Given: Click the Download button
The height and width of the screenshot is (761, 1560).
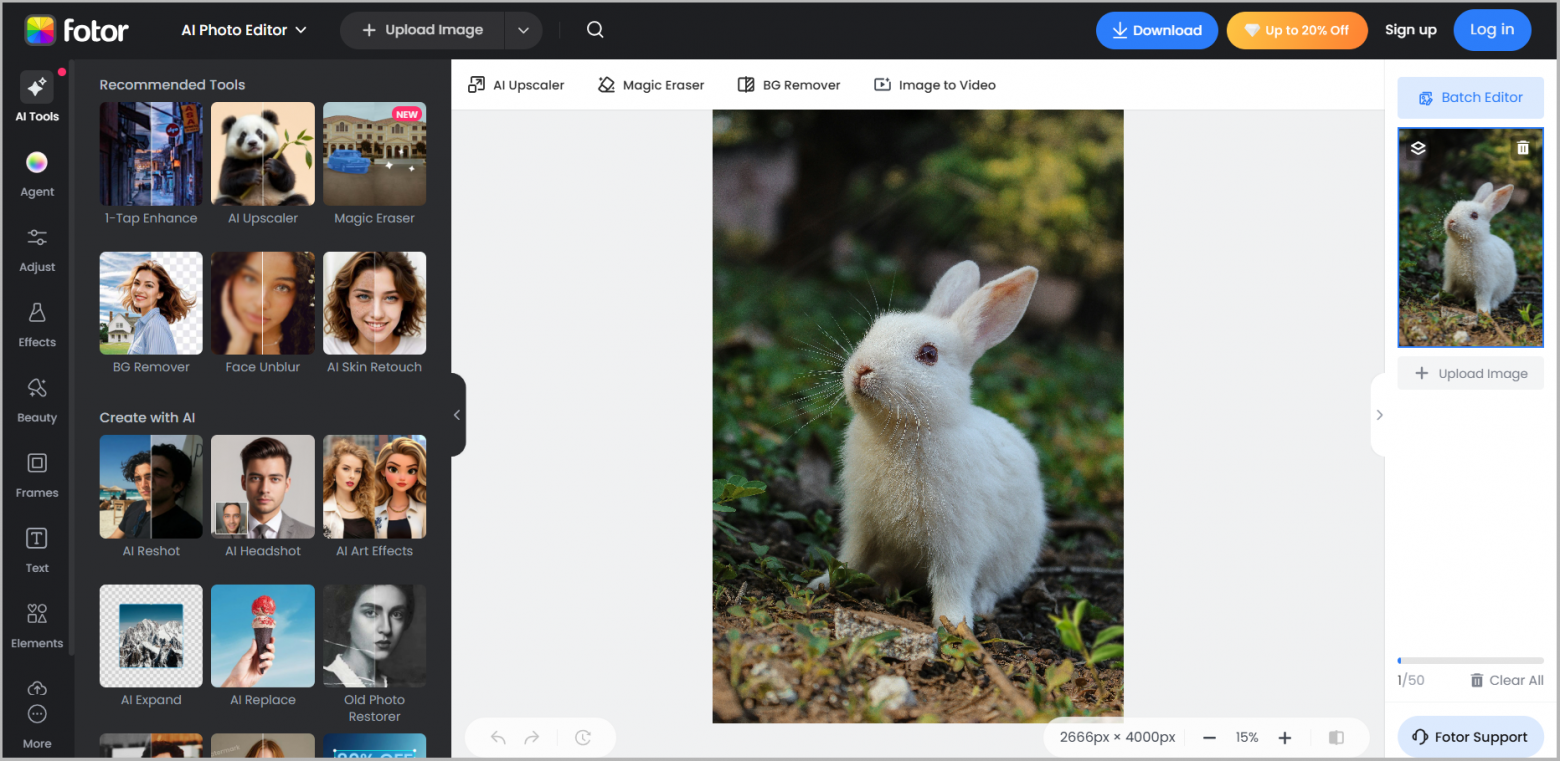Looking at the screenshot, I should pos(1157,30).
